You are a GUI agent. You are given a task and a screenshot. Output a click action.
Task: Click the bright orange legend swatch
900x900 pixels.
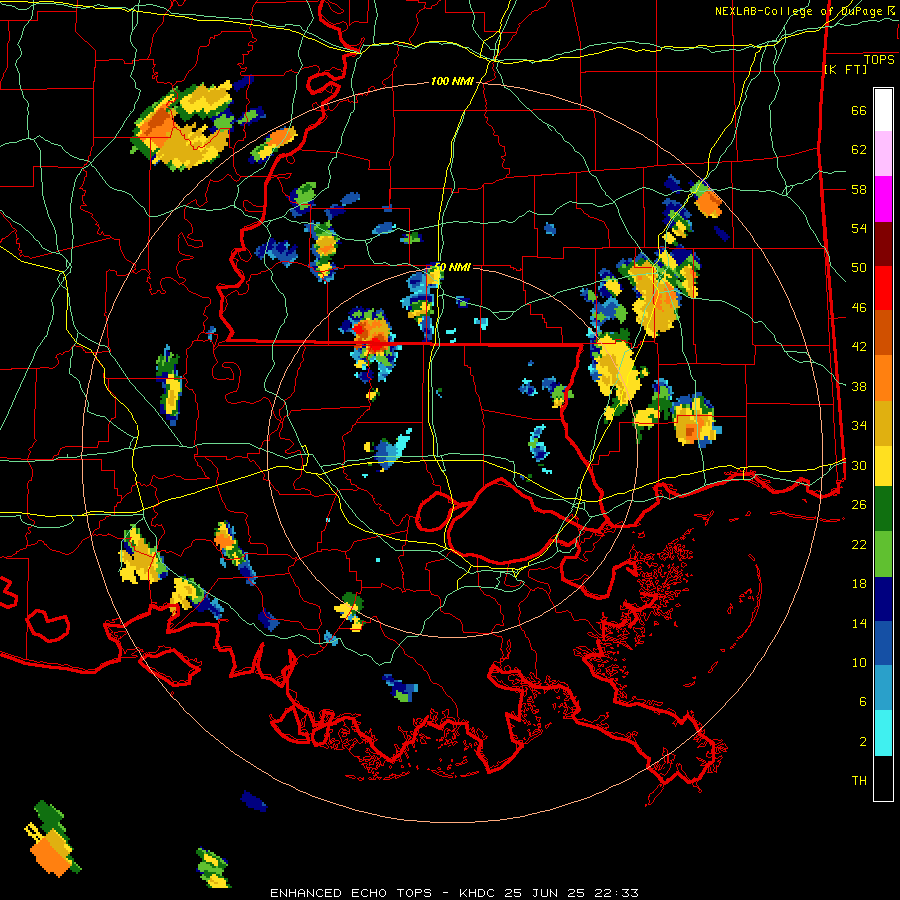(883, 377)
